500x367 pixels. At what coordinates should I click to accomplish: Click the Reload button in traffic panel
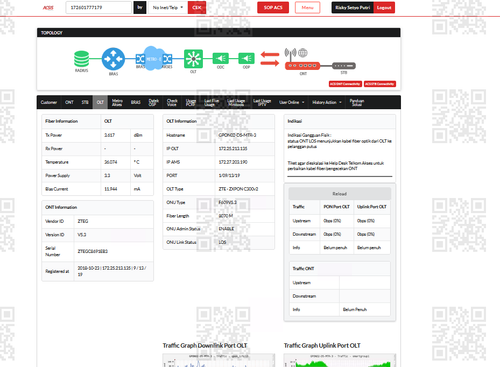339,194
